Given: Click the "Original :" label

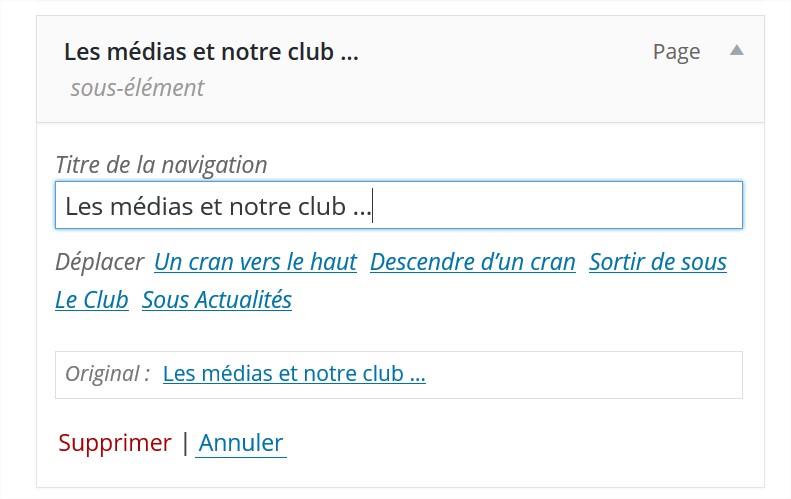Looking at the screenshot, I should coord(107,374).
